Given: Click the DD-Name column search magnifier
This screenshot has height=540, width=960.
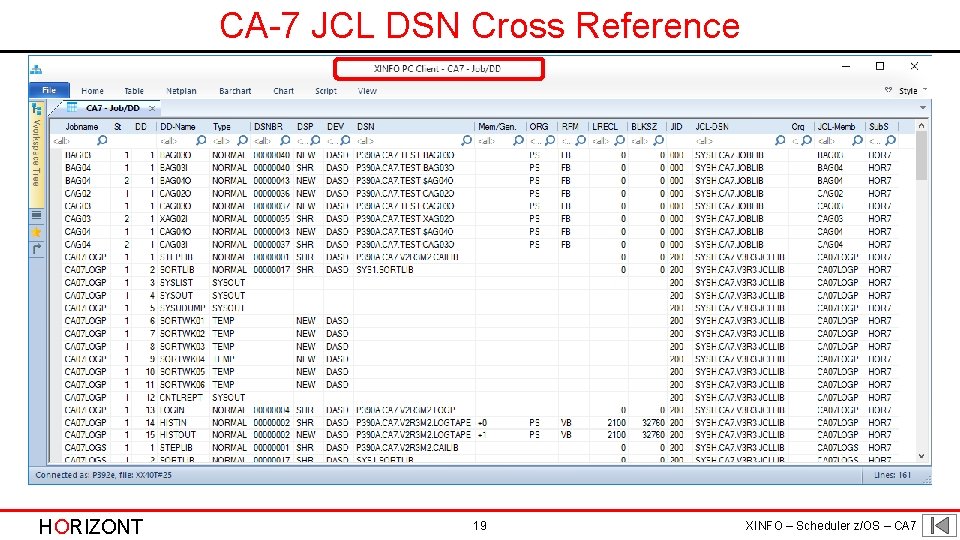Looking at the screenshot, I should pos(201,141).
